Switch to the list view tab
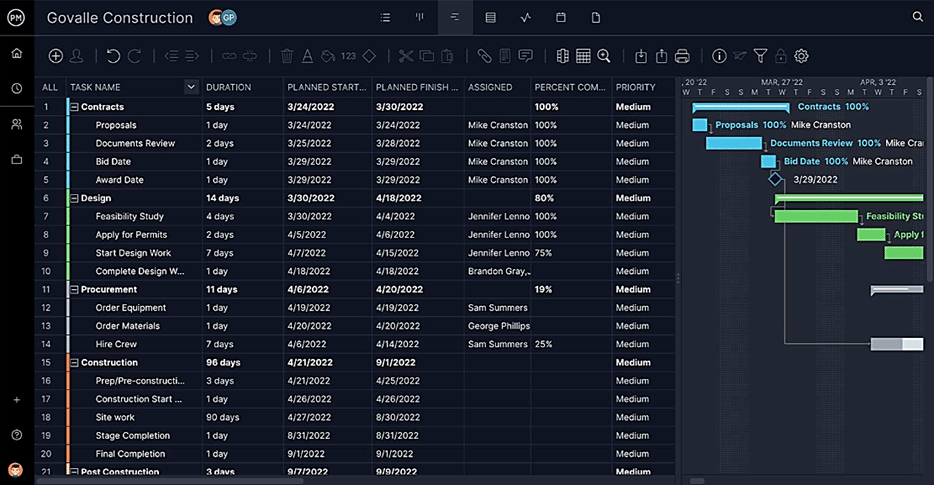 click(x=386, y=18)
